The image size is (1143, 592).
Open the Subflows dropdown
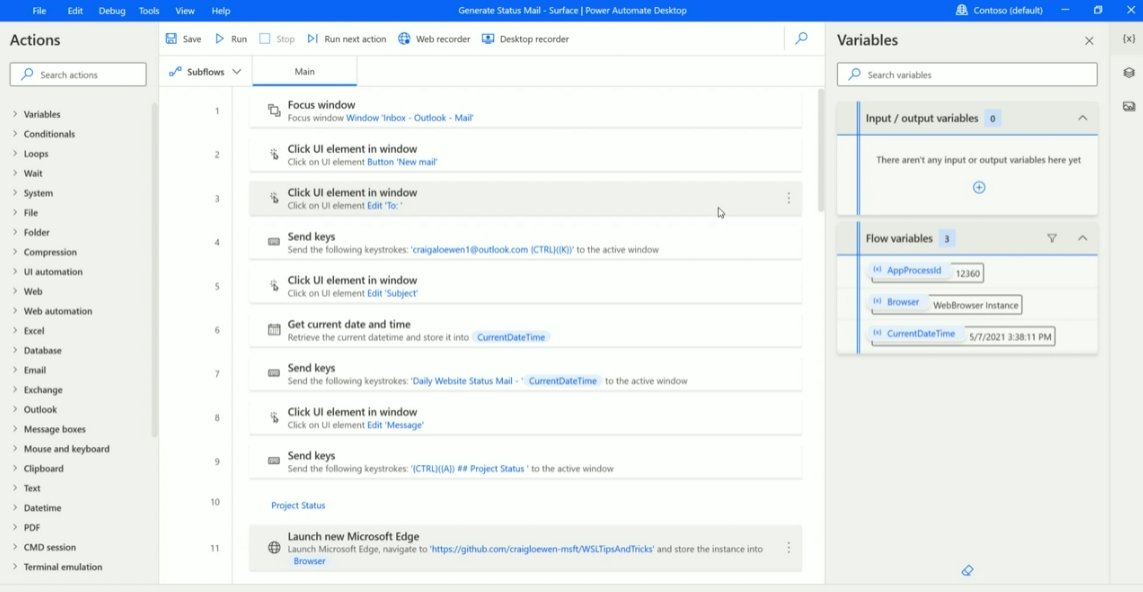click(205, 71)
